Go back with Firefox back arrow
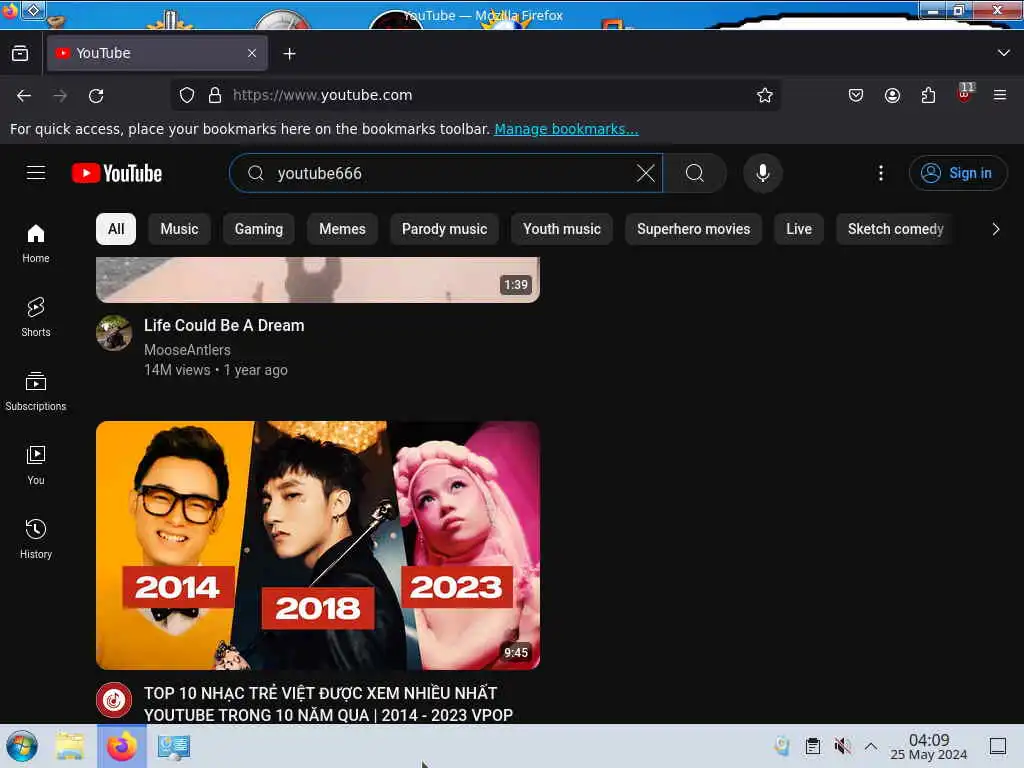Viewport: 1024px width, 768px height. tap(24, 96)
